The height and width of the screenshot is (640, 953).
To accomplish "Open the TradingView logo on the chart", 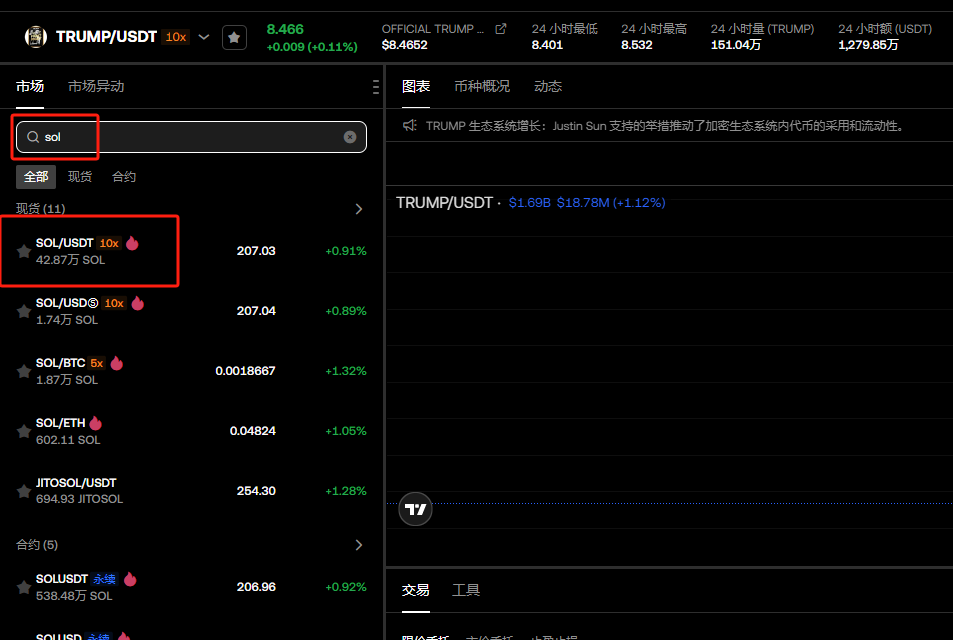I will pos(416,509).
